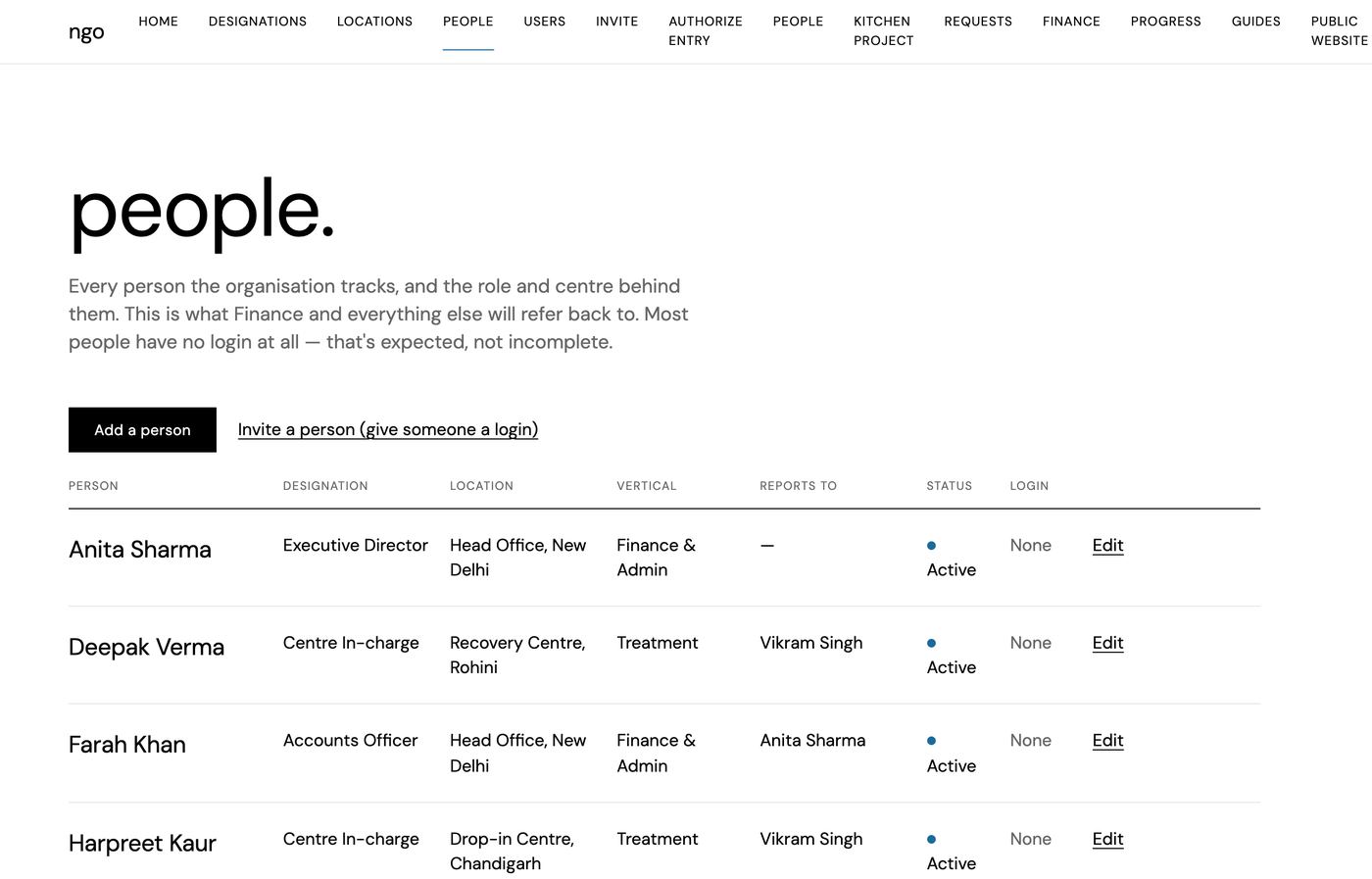Open Kitchen Project nav item
1372x879 pixels.
click(x=883, y=30)
